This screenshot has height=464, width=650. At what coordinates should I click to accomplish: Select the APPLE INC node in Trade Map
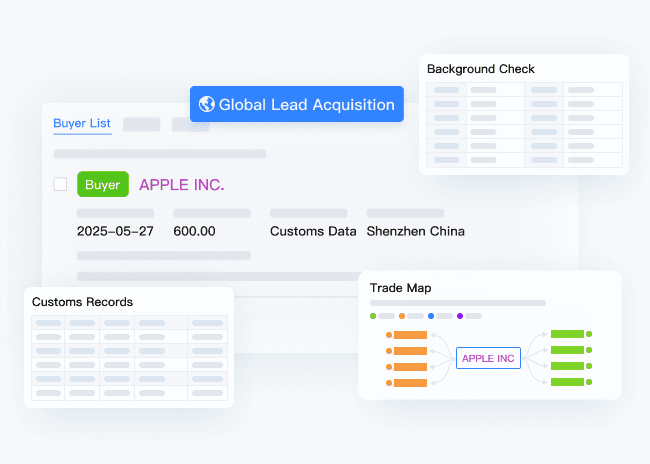pyautogui.click(x=488, y=358)
